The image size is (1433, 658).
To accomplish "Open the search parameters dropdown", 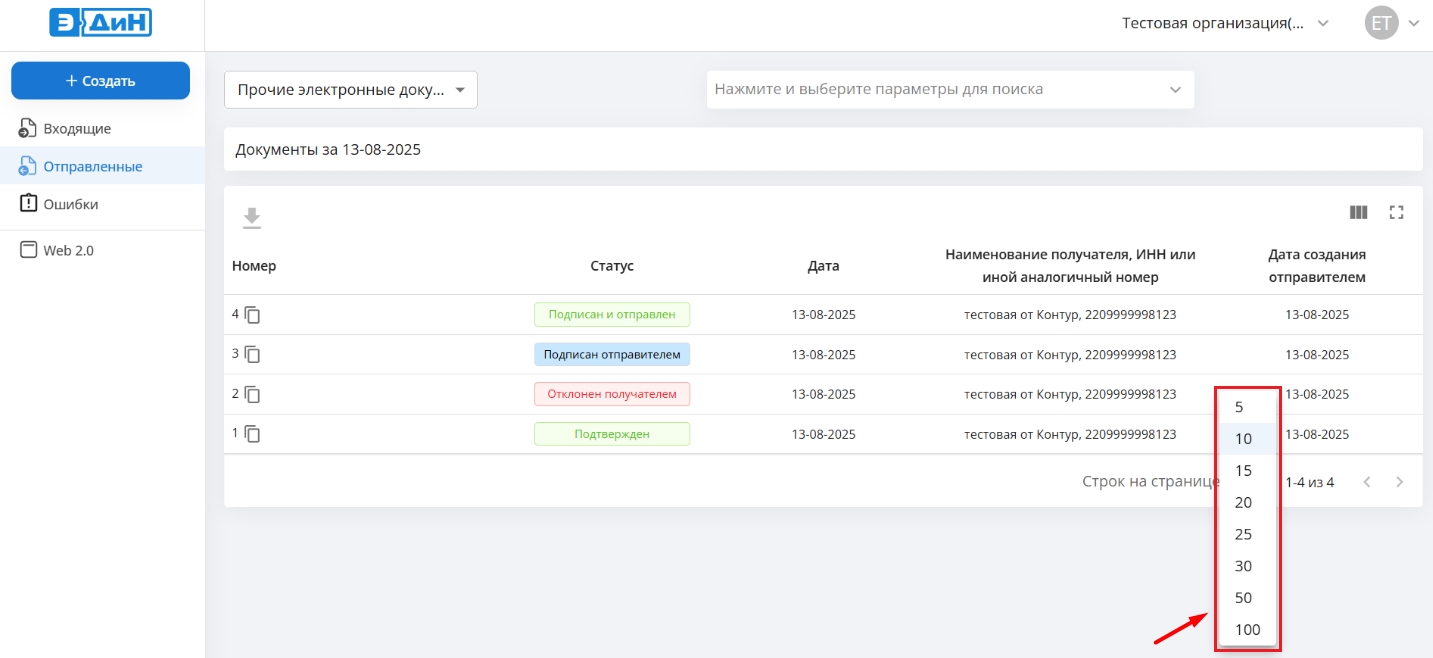I will point(950,90).
